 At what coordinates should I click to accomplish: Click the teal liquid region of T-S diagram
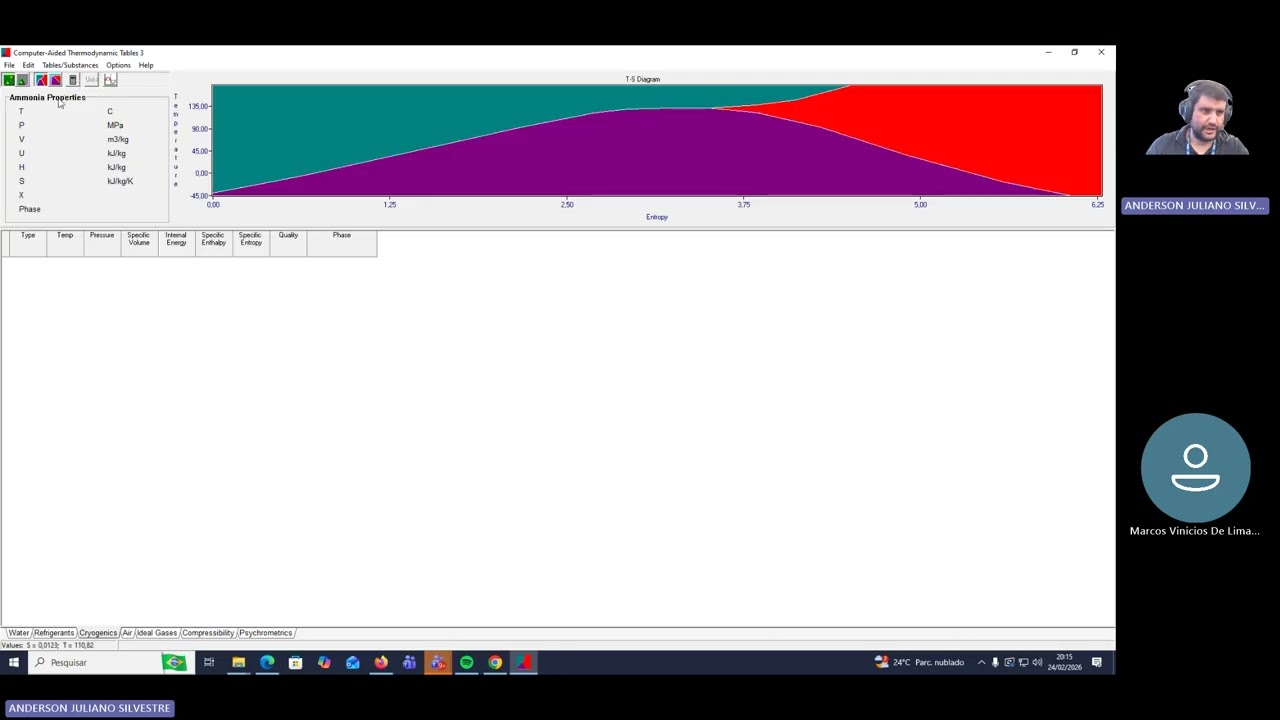(x=400, y=115)
